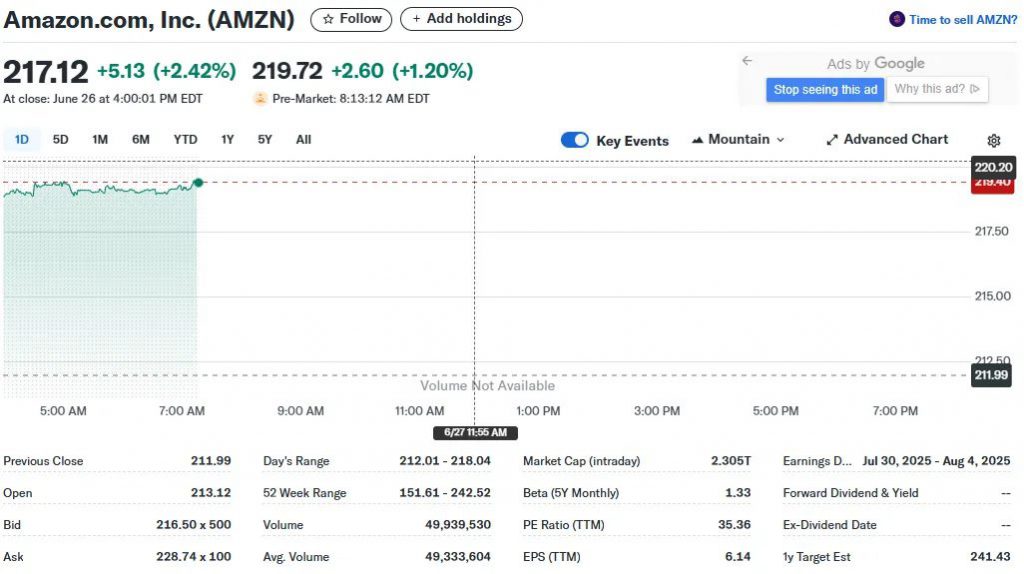Viewport: 1024px width, 574px height.
Task: Click the Advanced Chart expand arrows icon
Action: point(831,140)
